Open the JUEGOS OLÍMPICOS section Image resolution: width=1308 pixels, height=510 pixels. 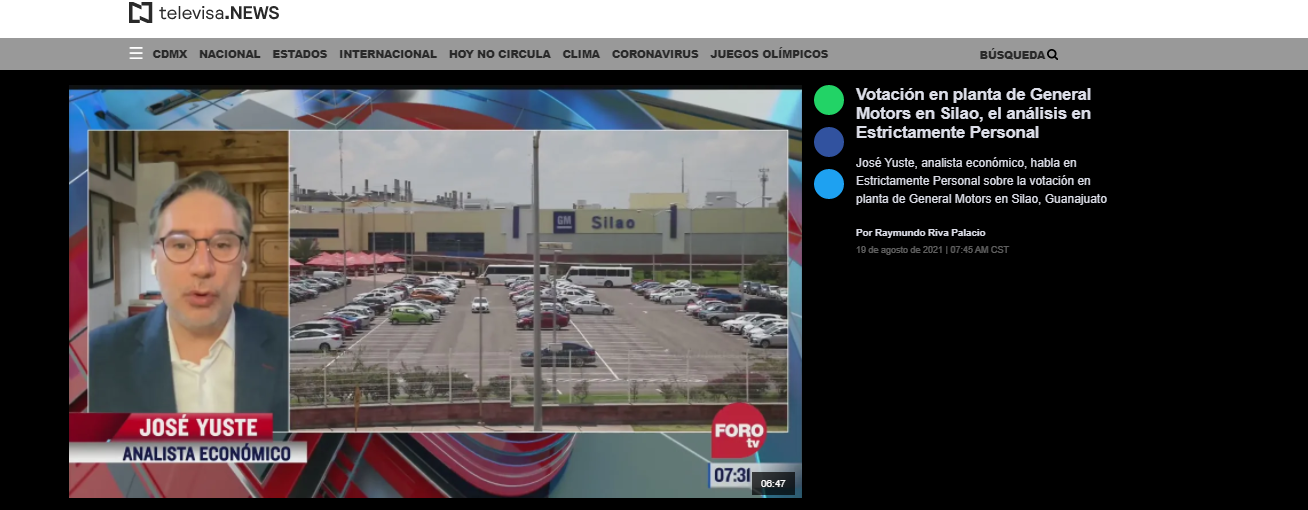769,54
